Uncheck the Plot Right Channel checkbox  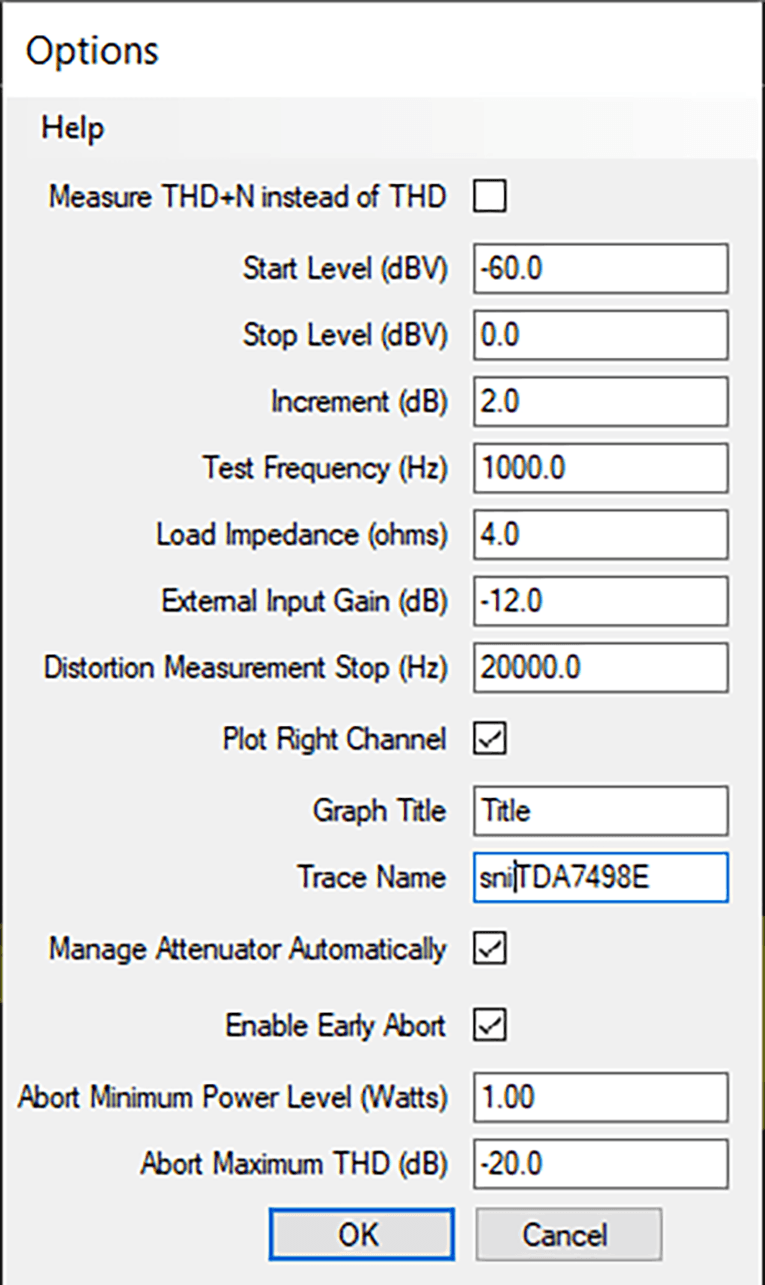coord(490,739)
